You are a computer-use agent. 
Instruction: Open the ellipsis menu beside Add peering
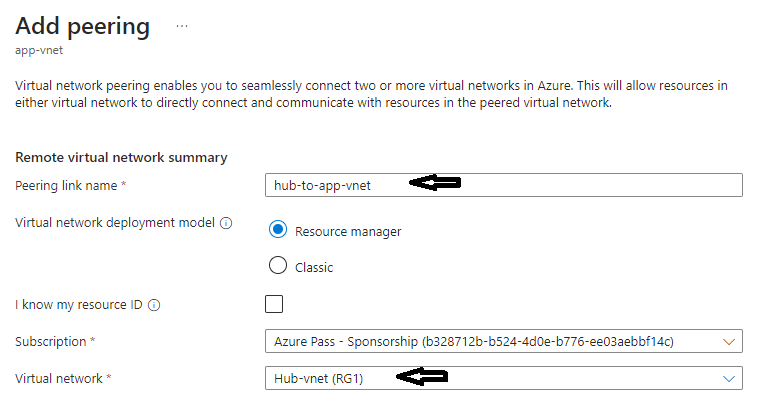182,26
